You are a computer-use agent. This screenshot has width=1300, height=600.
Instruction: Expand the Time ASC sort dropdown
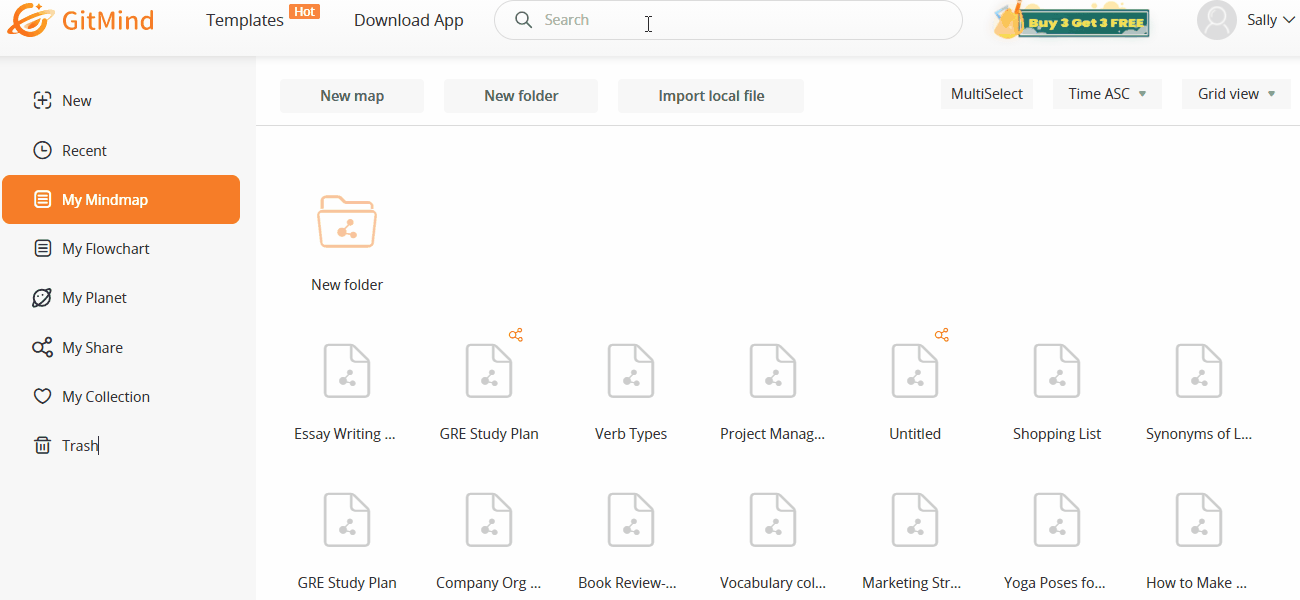[x=1107, y=94]
